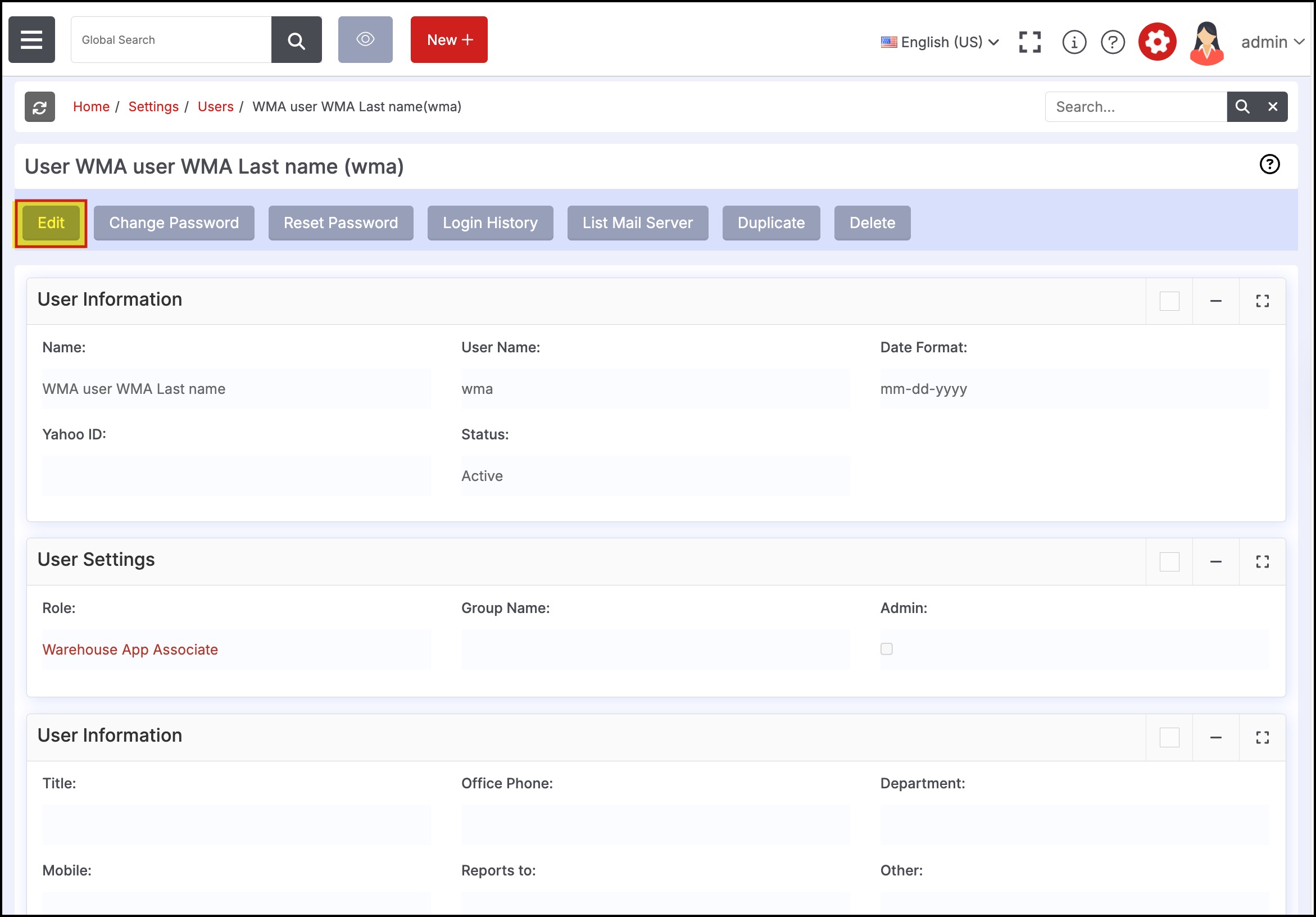Clear breadcrumb search with X icon
Screen dimensions: 1316x917
1272,107
